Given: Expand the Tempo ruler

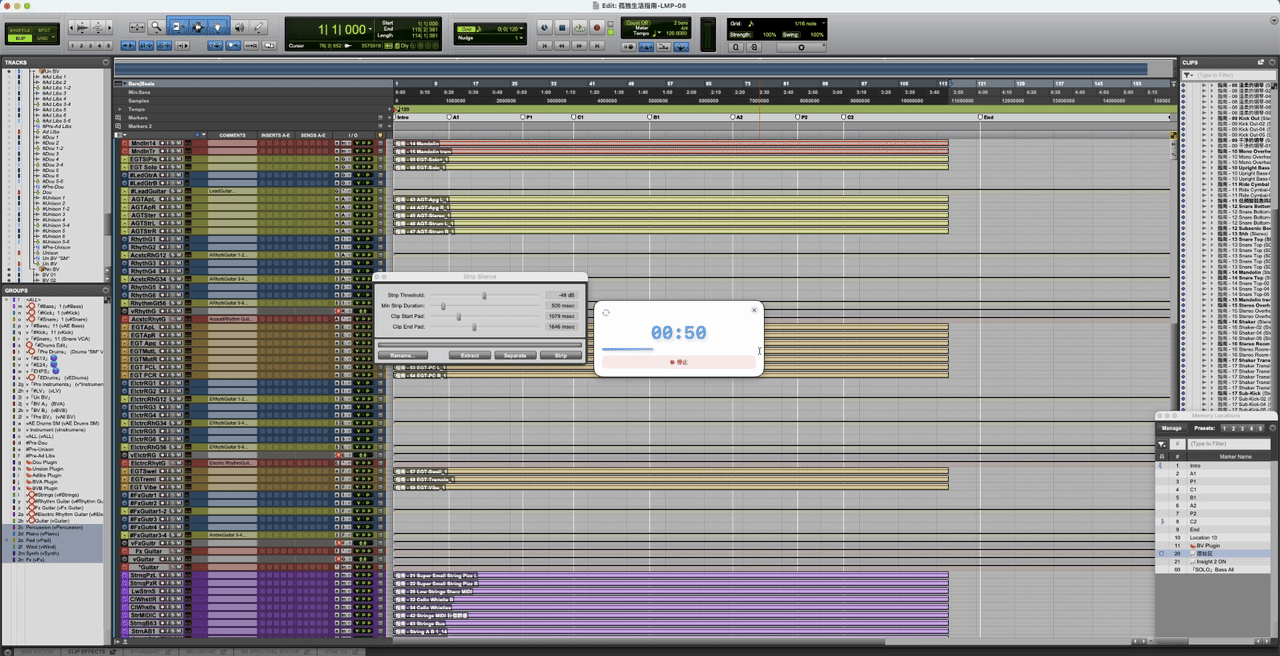Looking at the screenshot, I should click(x=120, y=109).
